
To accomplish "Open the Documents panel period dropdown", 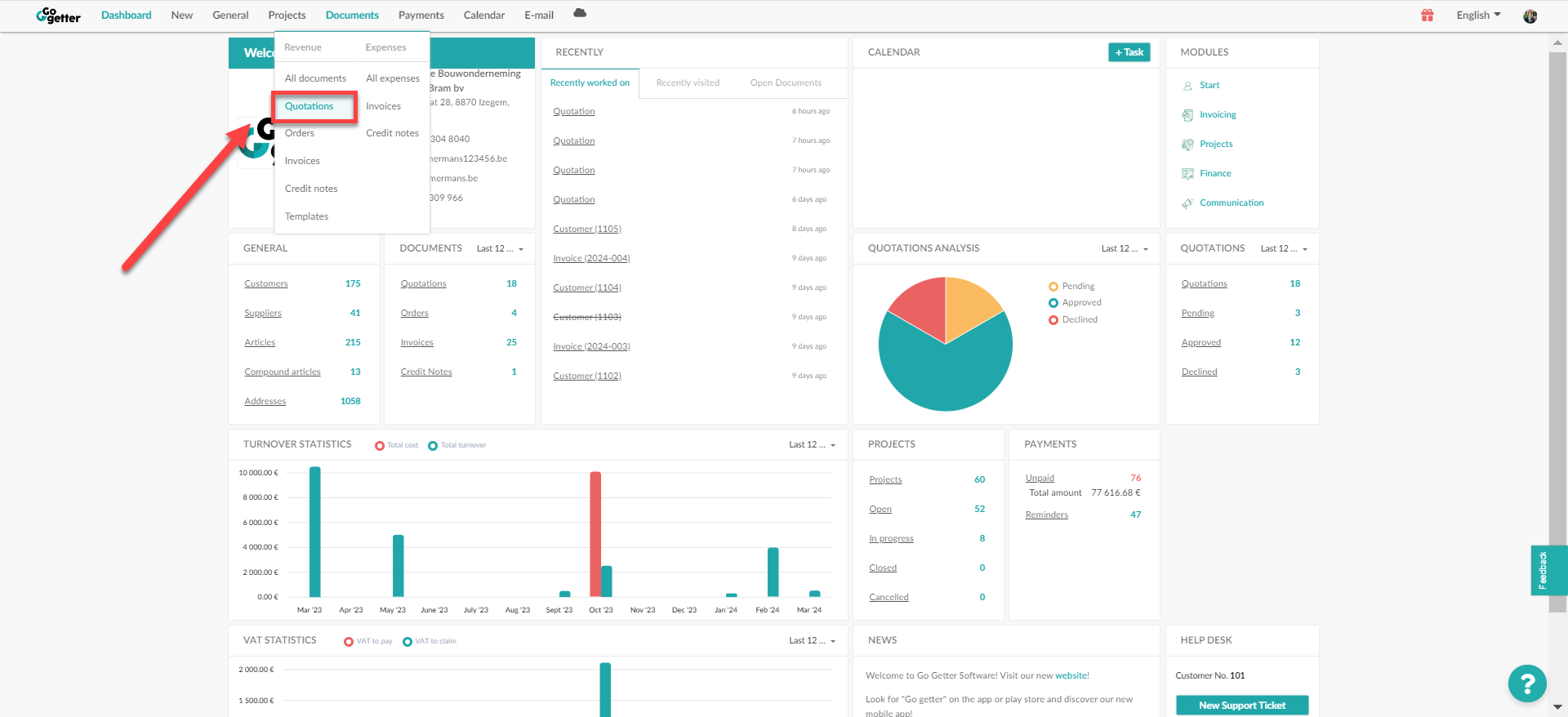I will 500,248.
